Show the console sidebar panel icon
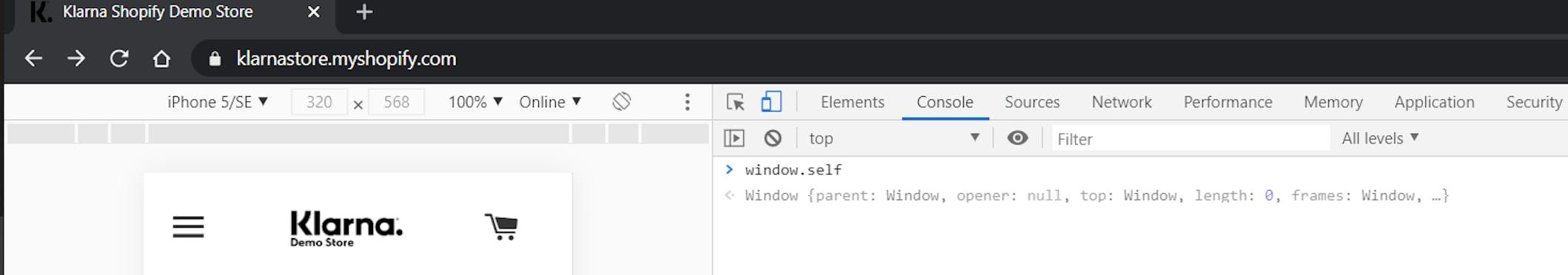Screen dimensions: 1568x275 pyautogui.click(x=734, y=138)
